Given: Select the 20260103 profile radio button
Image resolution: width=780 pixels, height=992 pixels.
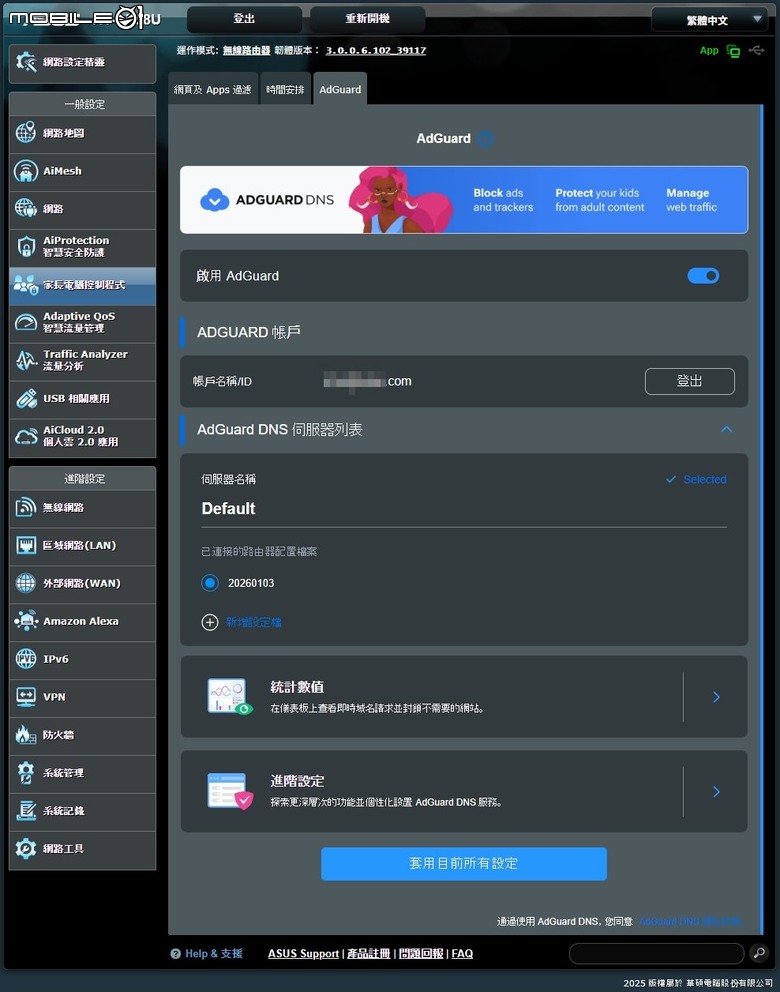Looking at the screenshot, I should [x=210, y=583].
